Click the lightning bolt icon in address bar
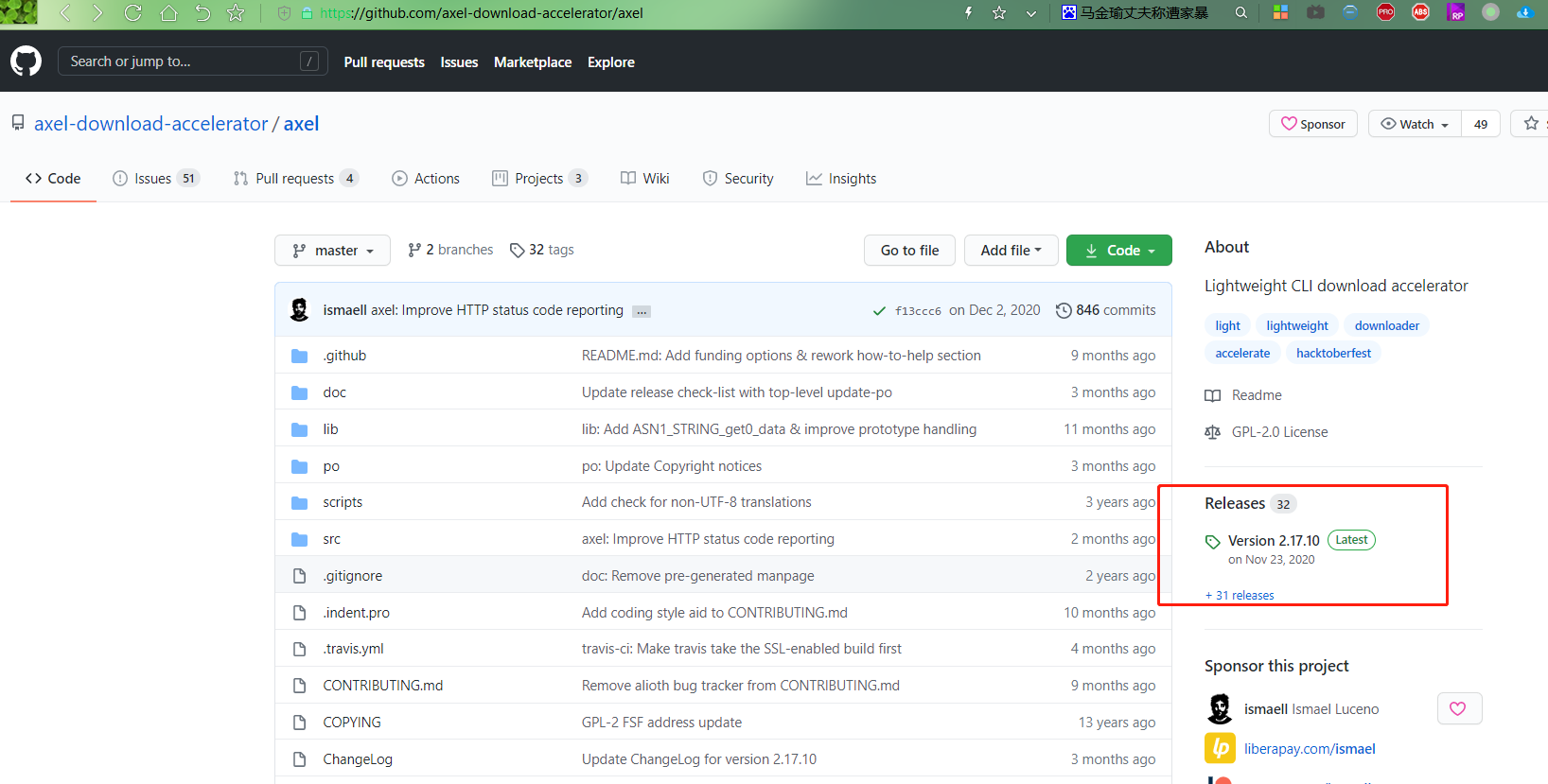Image resolution: width=1548 pixels, height=784 pixels. 968,13
